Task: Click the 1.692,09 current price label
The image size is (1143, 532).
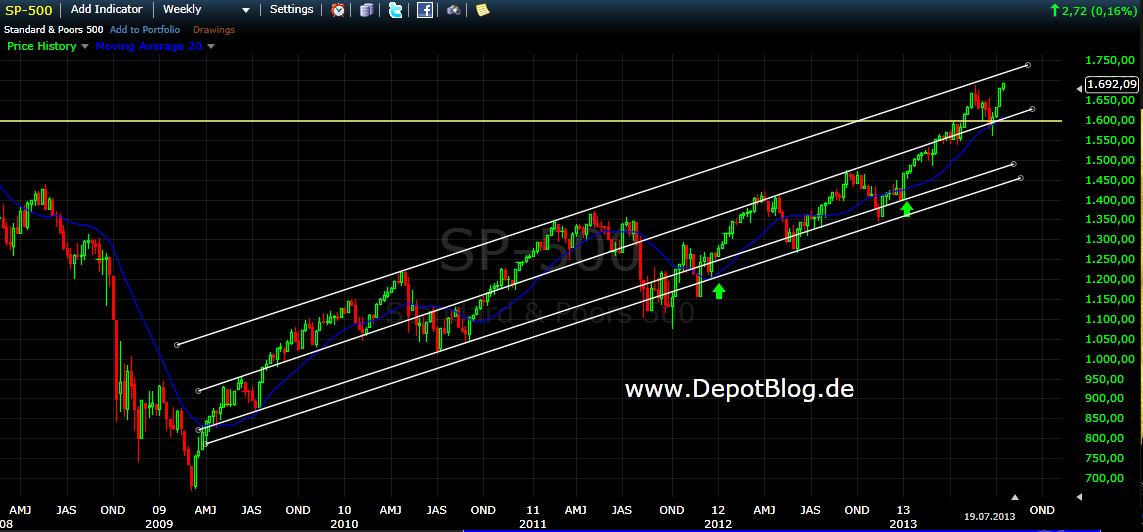Action: 1111,84
